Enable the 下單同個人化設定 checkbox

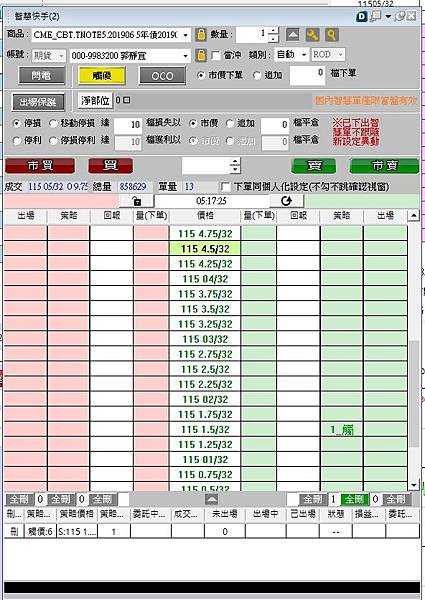(226, 187)
